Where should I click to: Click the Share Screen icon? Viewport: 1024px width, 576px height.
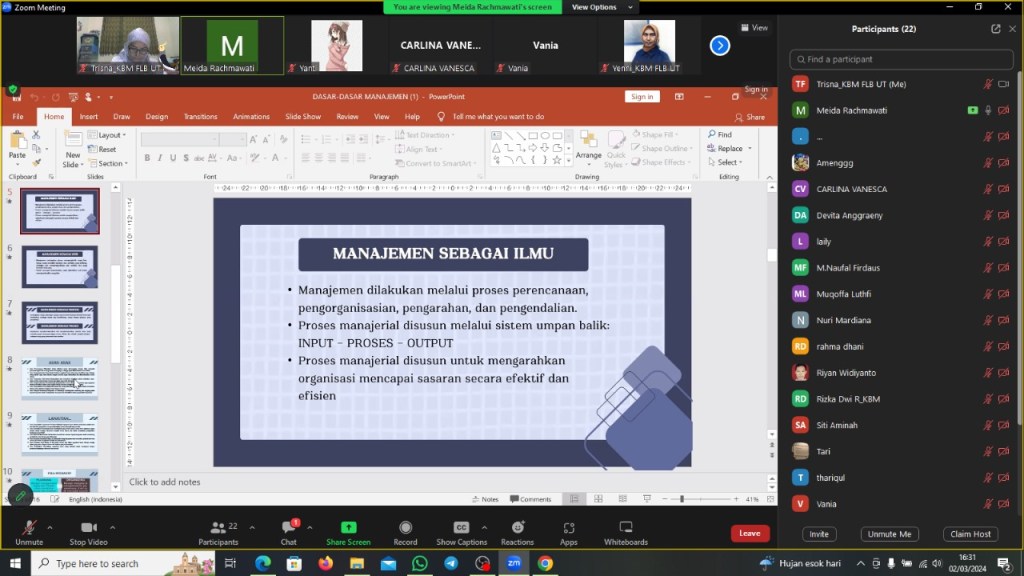point(348,530)
